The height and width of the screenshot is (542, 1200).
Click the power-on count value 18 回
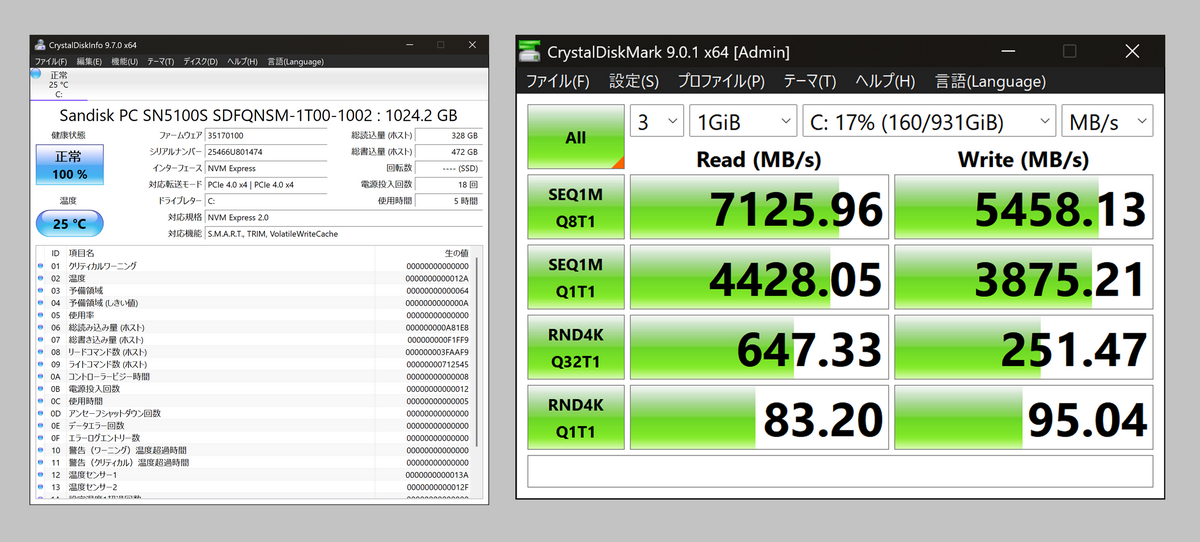click(447, 185)
